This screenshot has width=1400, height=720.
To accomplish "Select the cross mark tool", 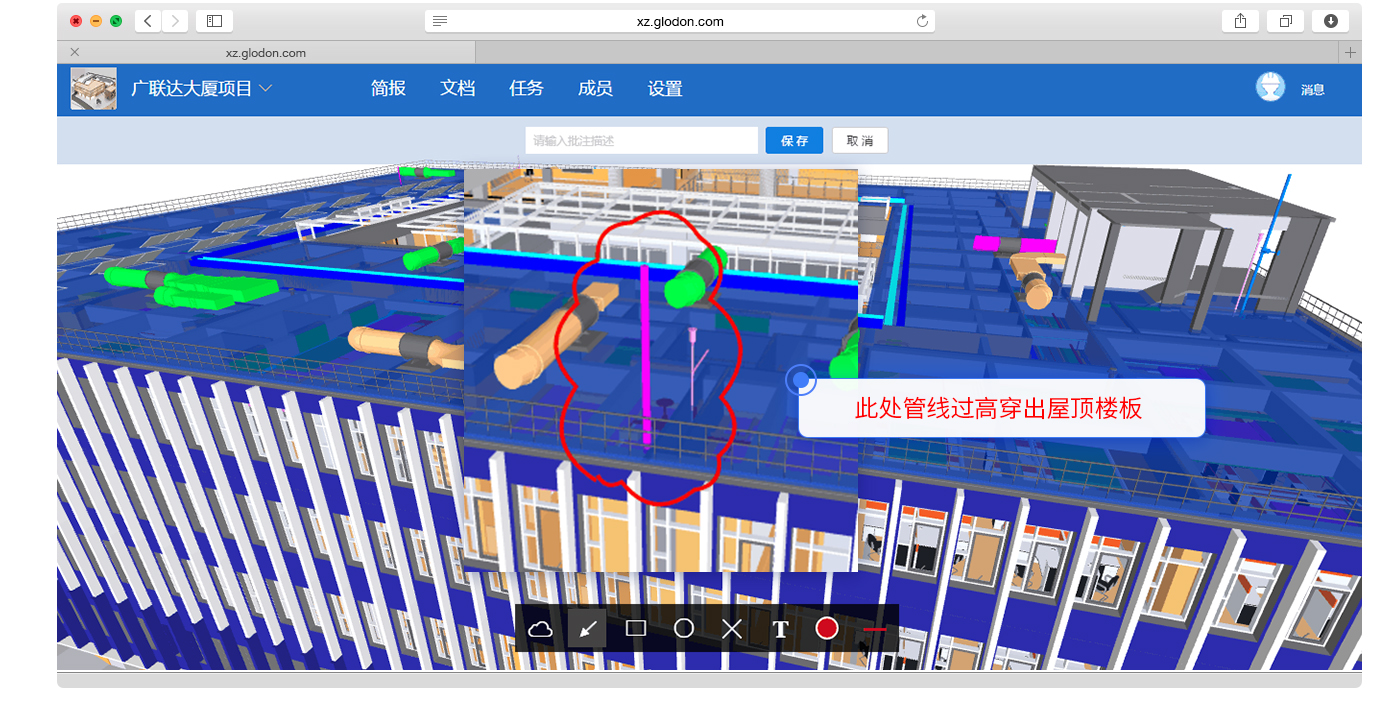I will [x=732, y=629].
